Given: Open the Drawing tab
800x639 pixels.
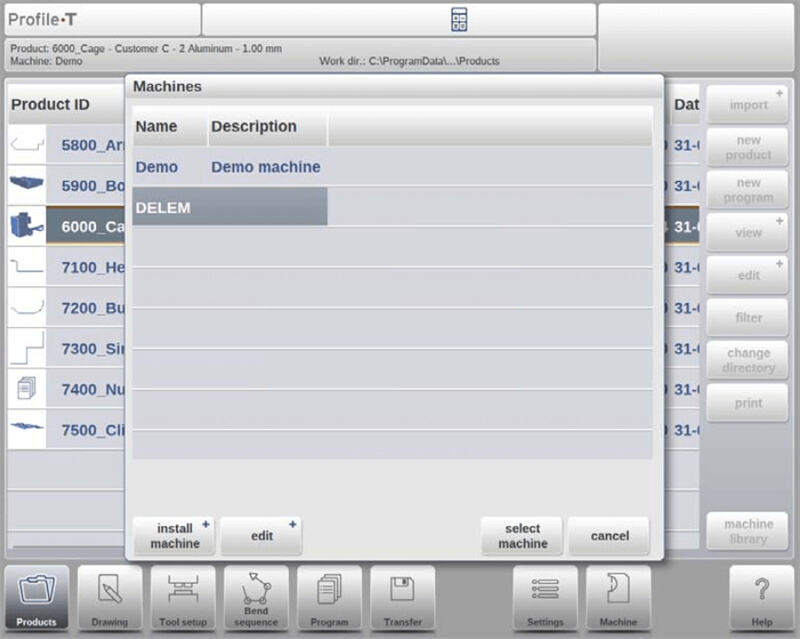Looking at the screenshot, I should (x=109, y=598).
